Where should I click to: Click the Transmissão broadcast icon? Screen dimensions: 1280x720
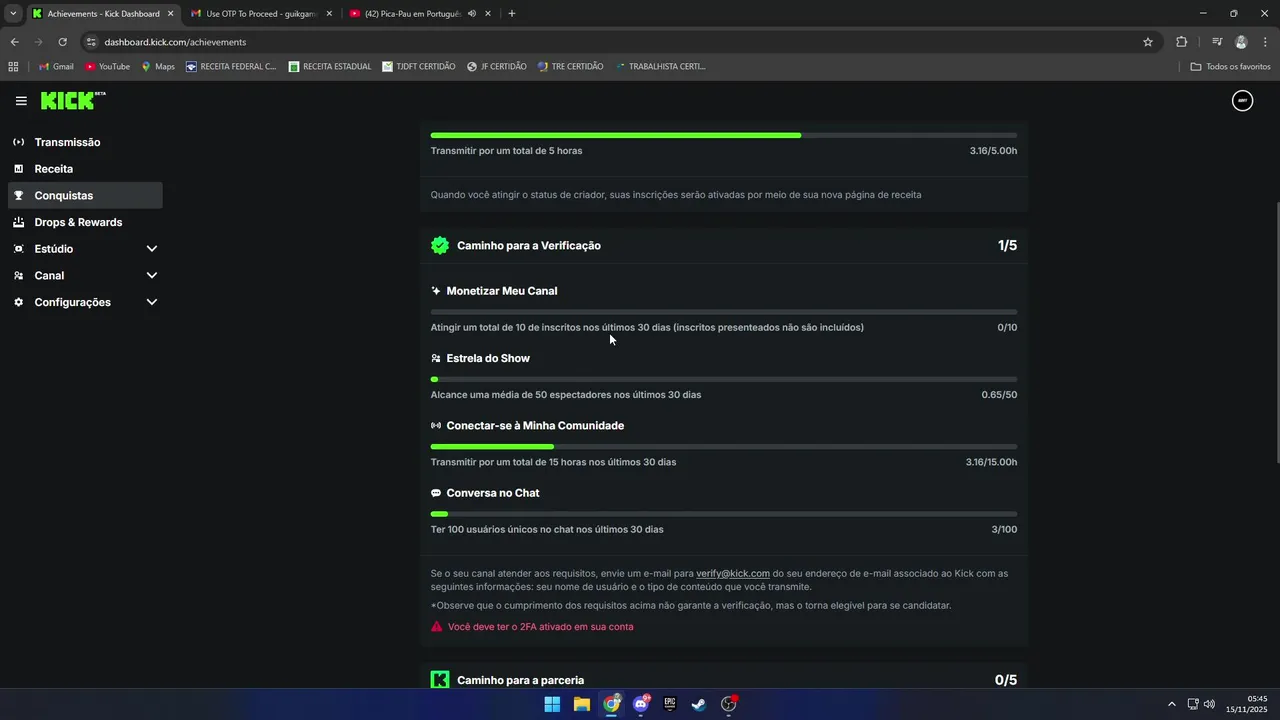click(x=18, y=142)
